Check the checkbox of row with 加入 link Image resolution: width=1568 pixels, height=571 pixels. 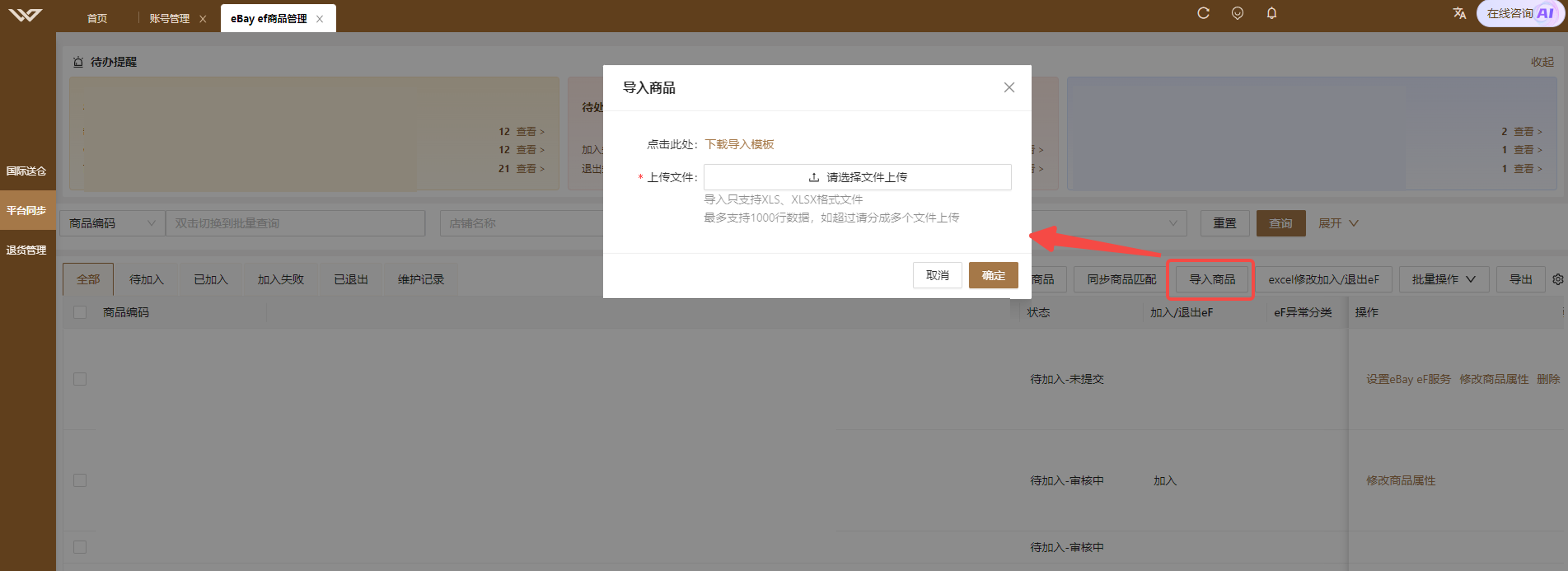point(80,480)
